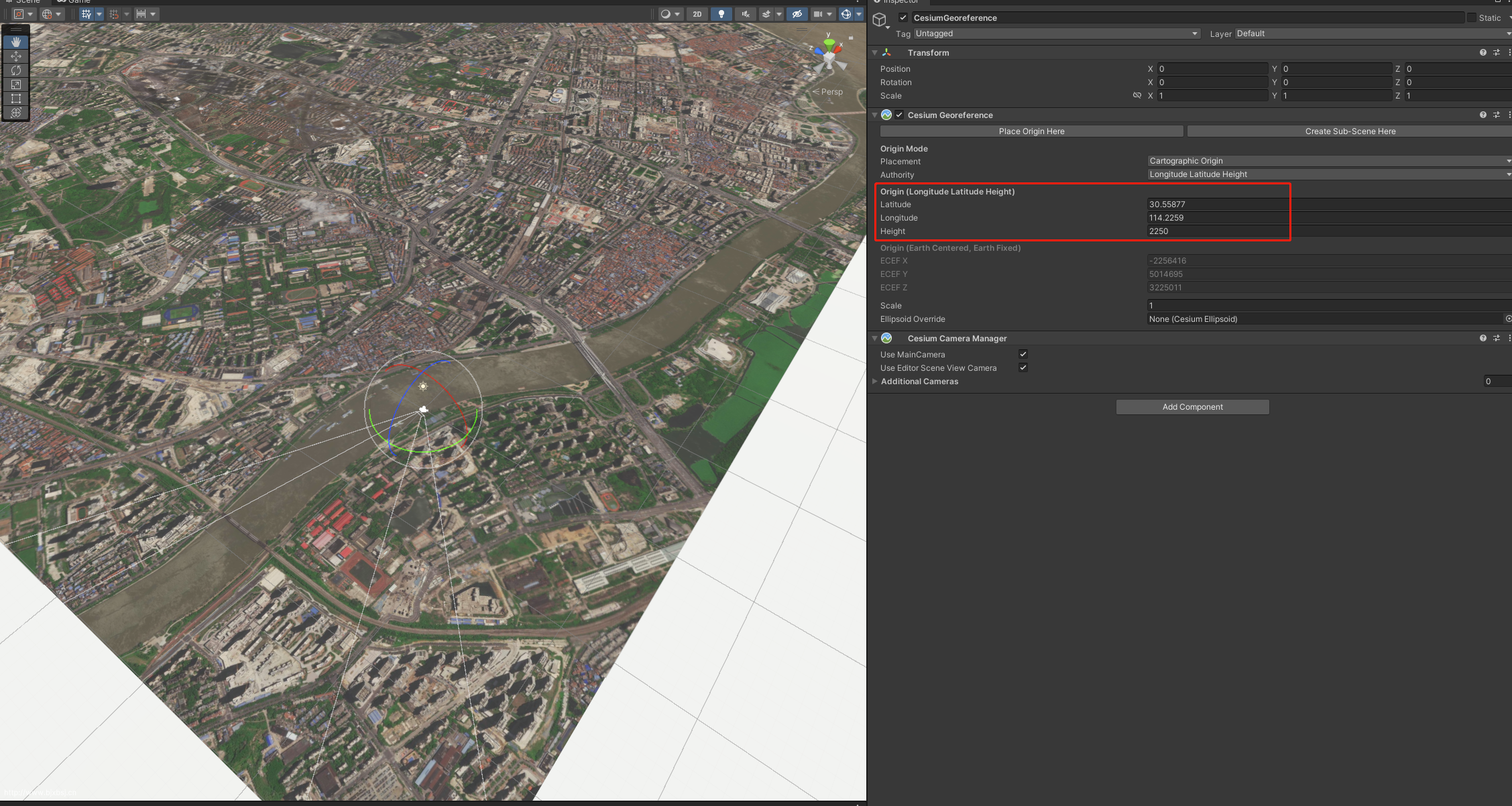
Task: Toggle Use MainCamera checkbox
Action: coord(1023,354)
